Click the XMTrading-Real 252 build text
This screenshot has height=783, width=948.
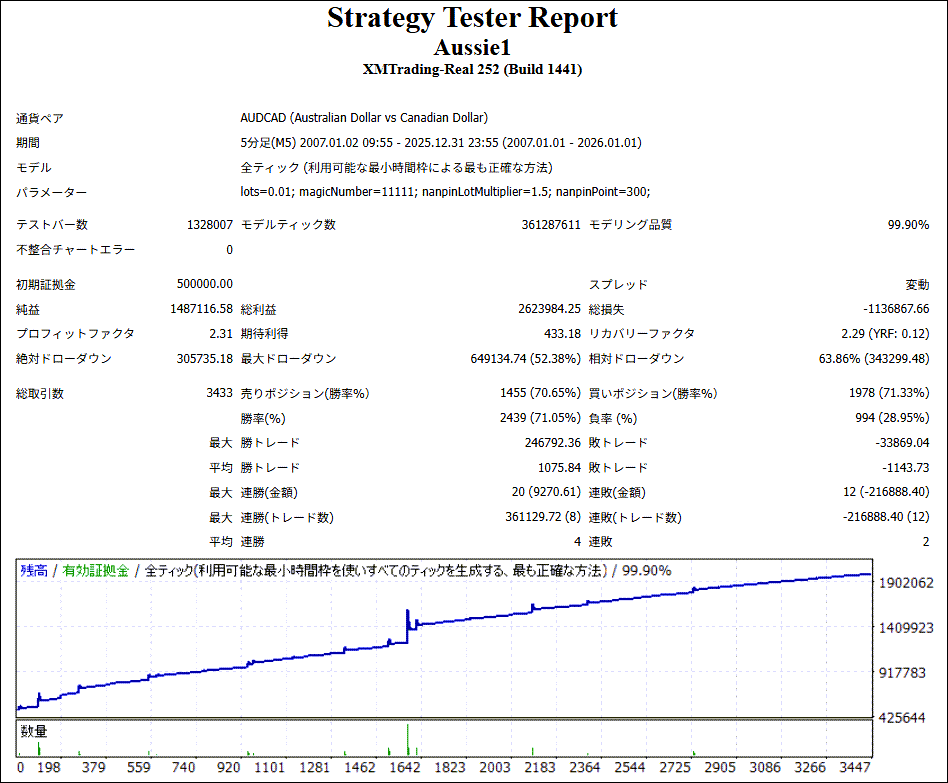472,70
